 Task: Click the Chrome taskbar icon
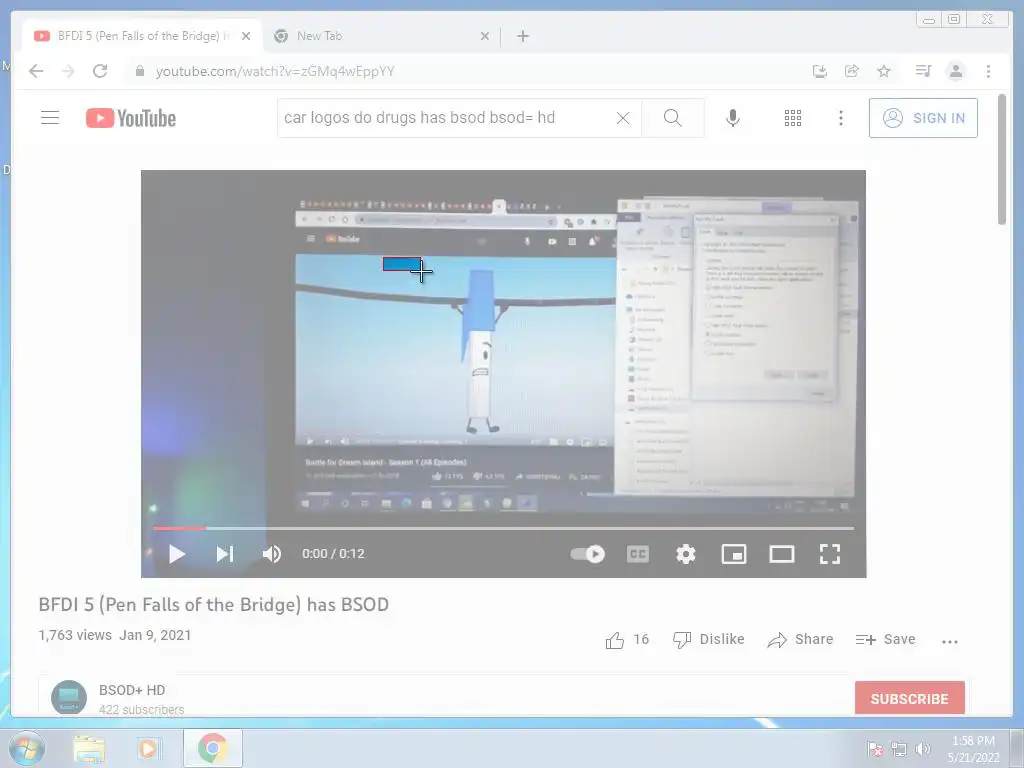click(x=212, y=748)
